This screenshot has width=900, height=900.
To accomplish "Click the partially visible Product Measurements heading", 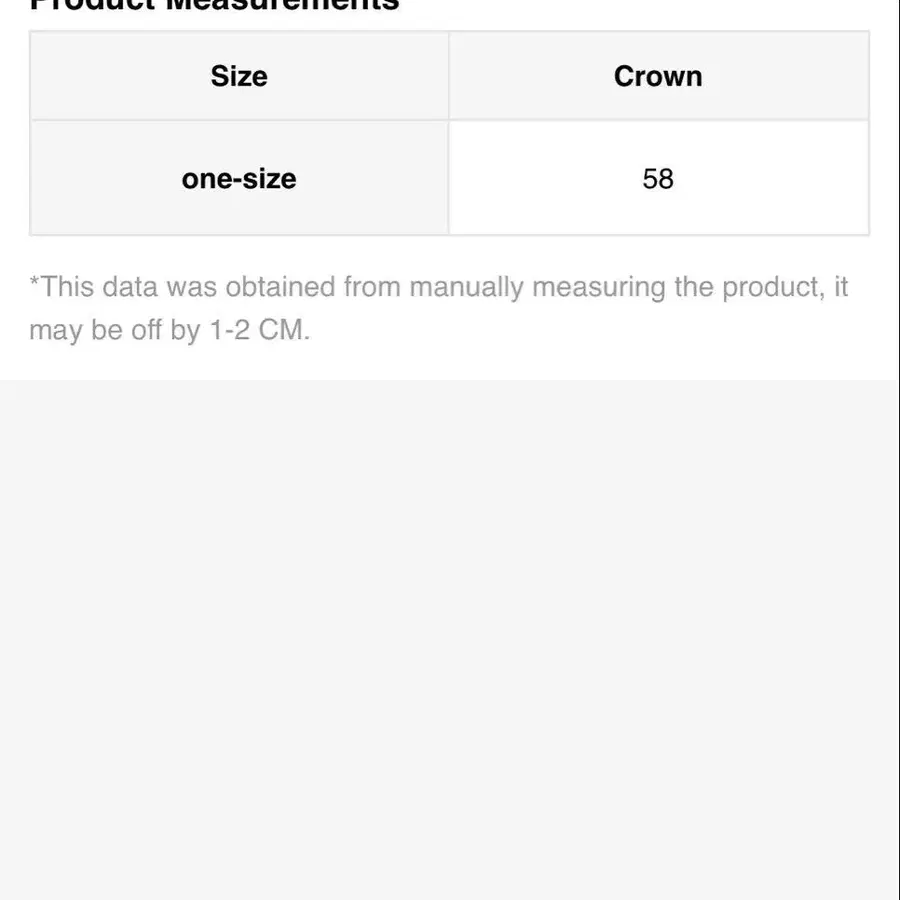I will (x=214, y=5).
